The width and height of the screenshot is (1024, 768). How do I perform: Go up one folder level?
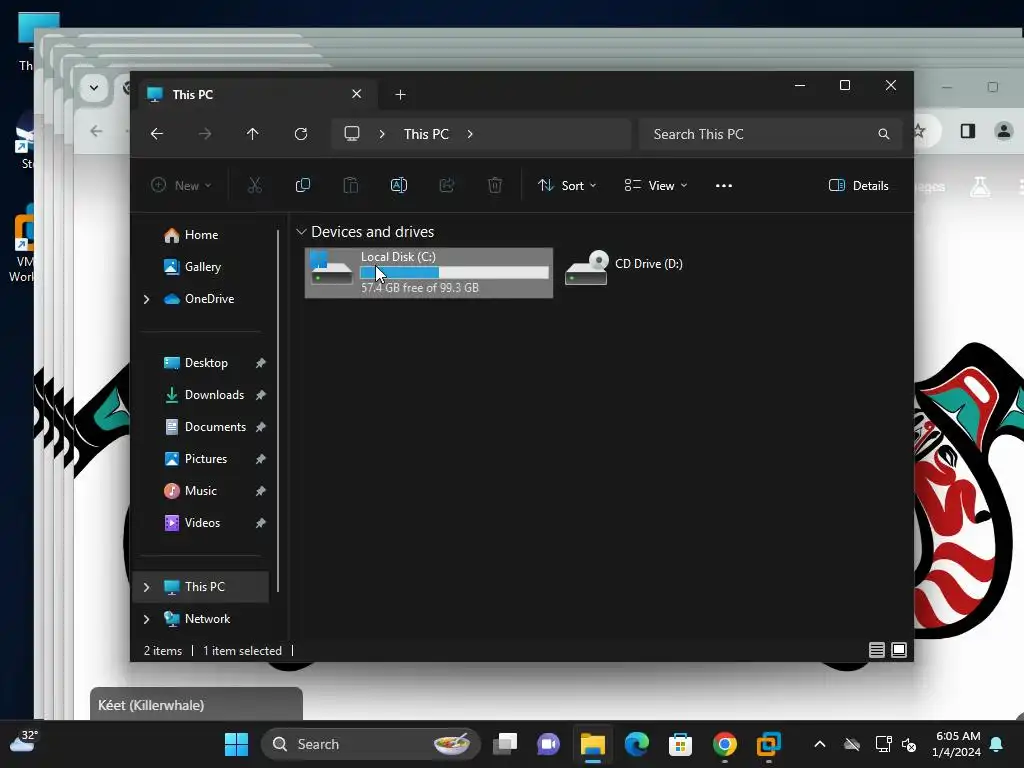[x=253, y=134]
